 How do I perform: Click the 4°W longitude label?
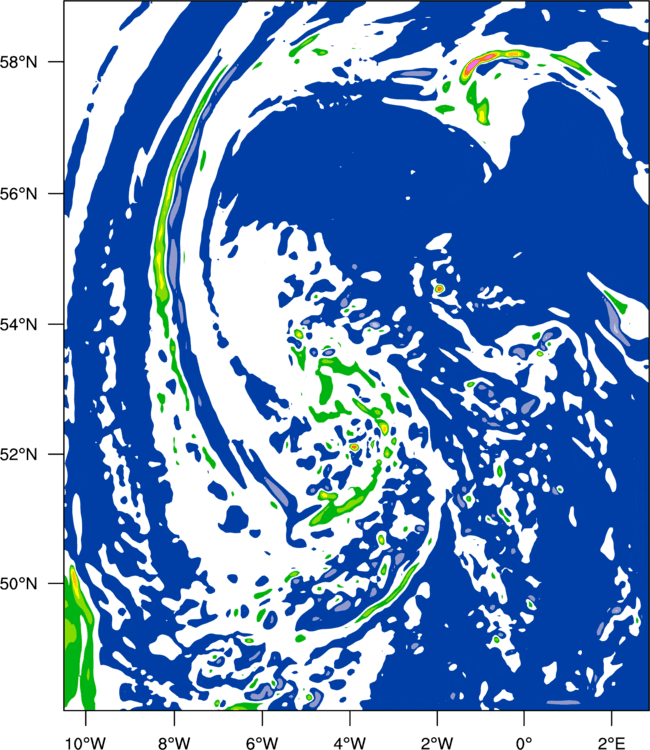click(x=350, y=743)
